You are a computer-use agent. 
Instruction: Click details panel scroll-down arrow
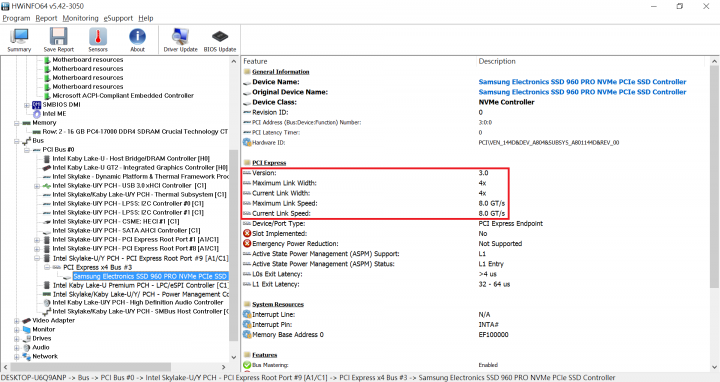(x=714, y=367)
